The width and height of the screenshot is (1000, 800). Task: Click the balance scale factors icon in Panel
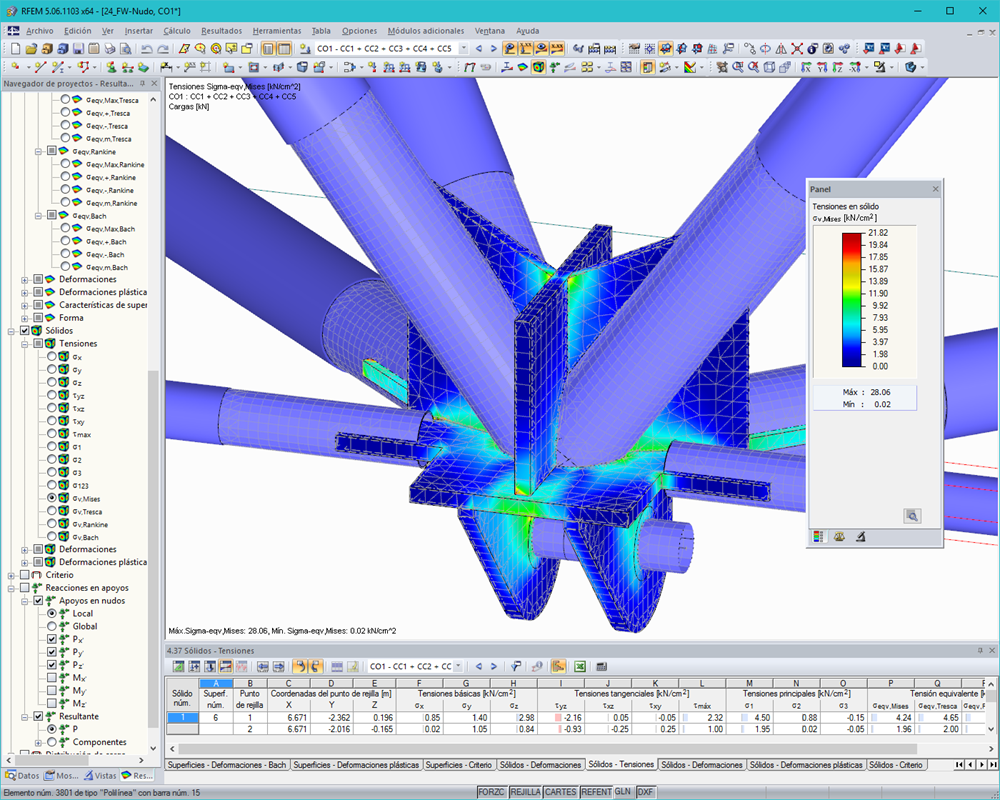(x=839, y=537)
